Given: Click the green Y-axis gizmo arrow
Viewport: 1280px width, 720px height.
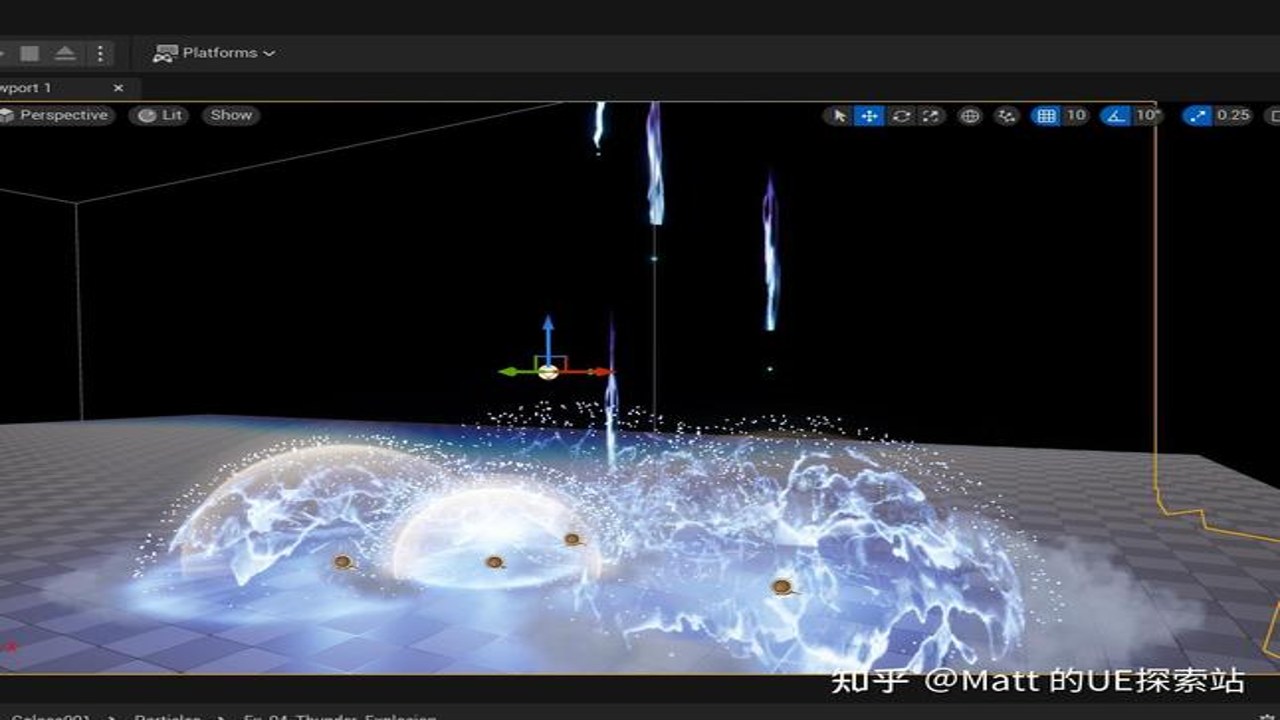Looking at the screenshot, I should coord(518,372).
